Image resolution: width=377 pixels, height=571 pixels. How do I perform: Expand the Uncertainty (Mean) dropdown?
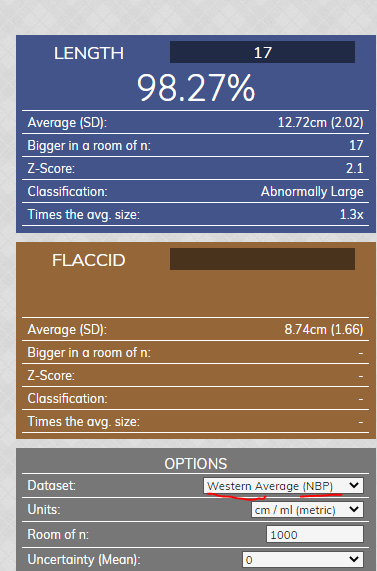click(x=303, y=559)
